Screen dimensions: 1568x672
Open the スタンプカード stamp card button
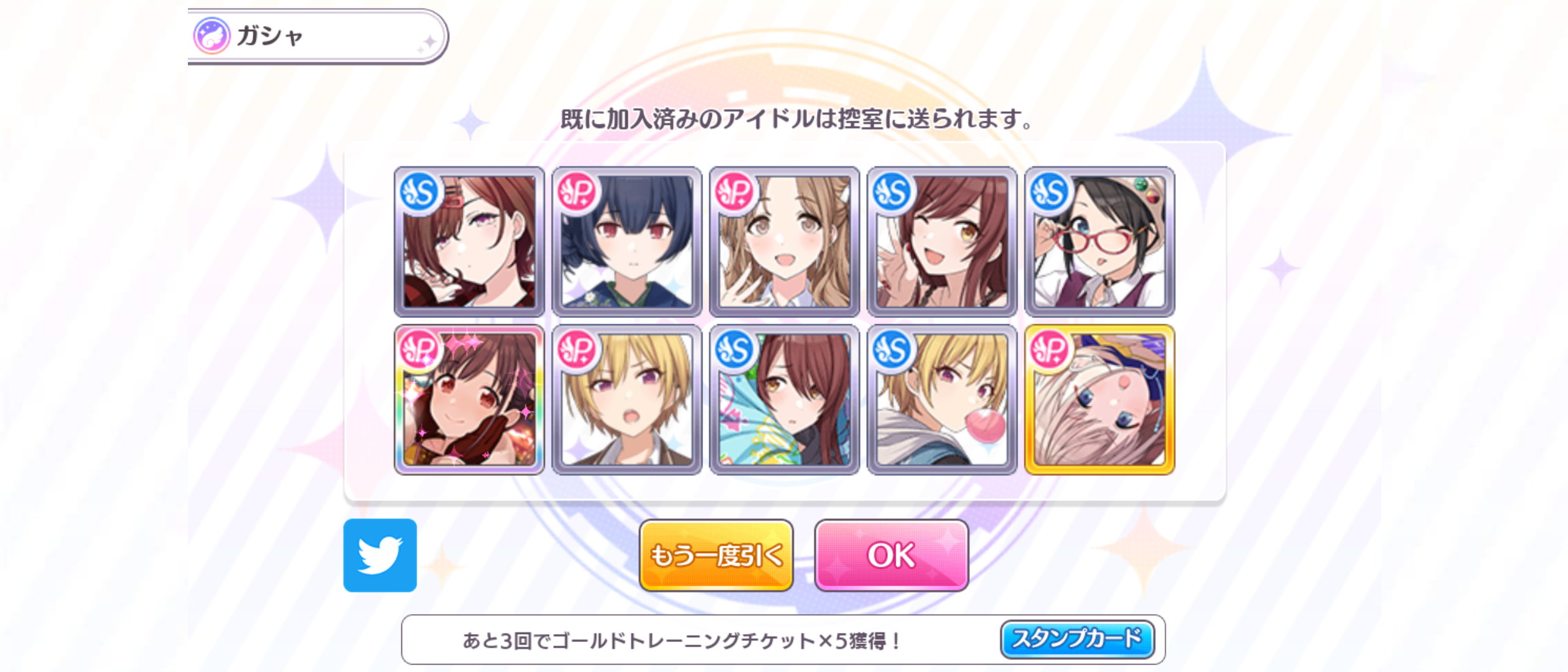(x=1077, y=639)
